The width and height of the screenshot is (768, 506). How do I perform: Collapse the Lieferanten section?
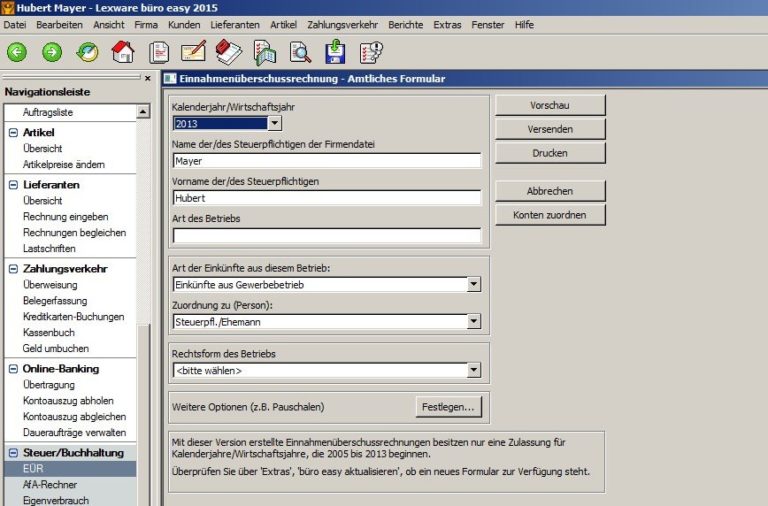pos(13,185)
